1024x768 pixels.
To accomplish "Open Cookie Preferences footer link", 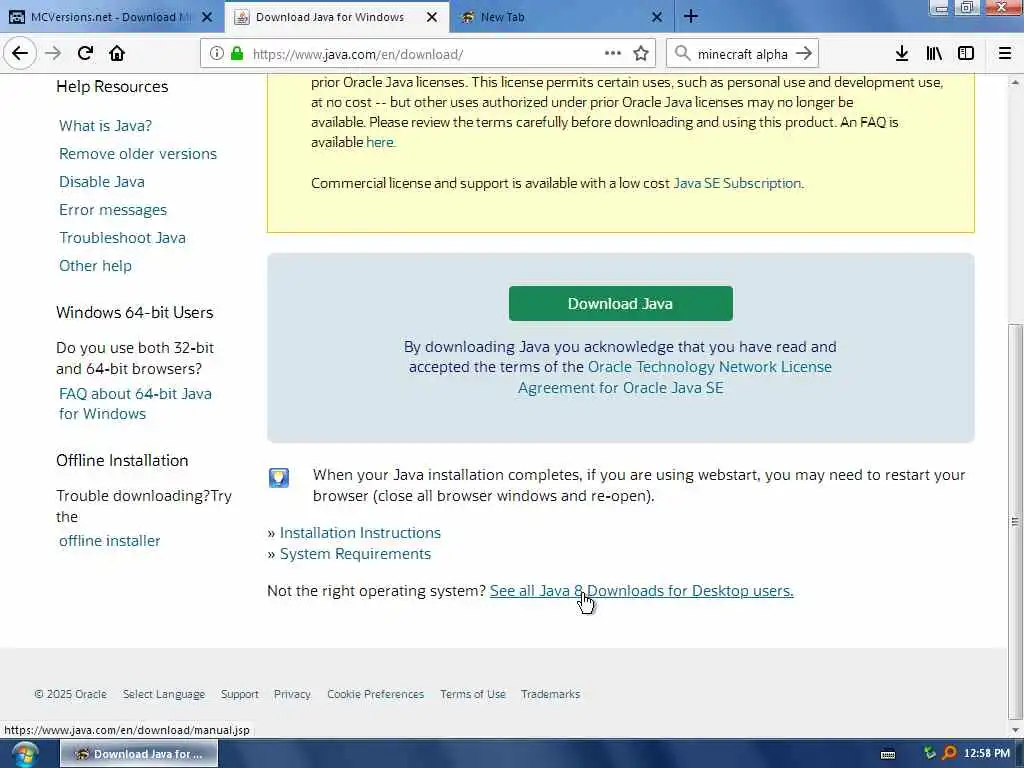I will [376, 694].
